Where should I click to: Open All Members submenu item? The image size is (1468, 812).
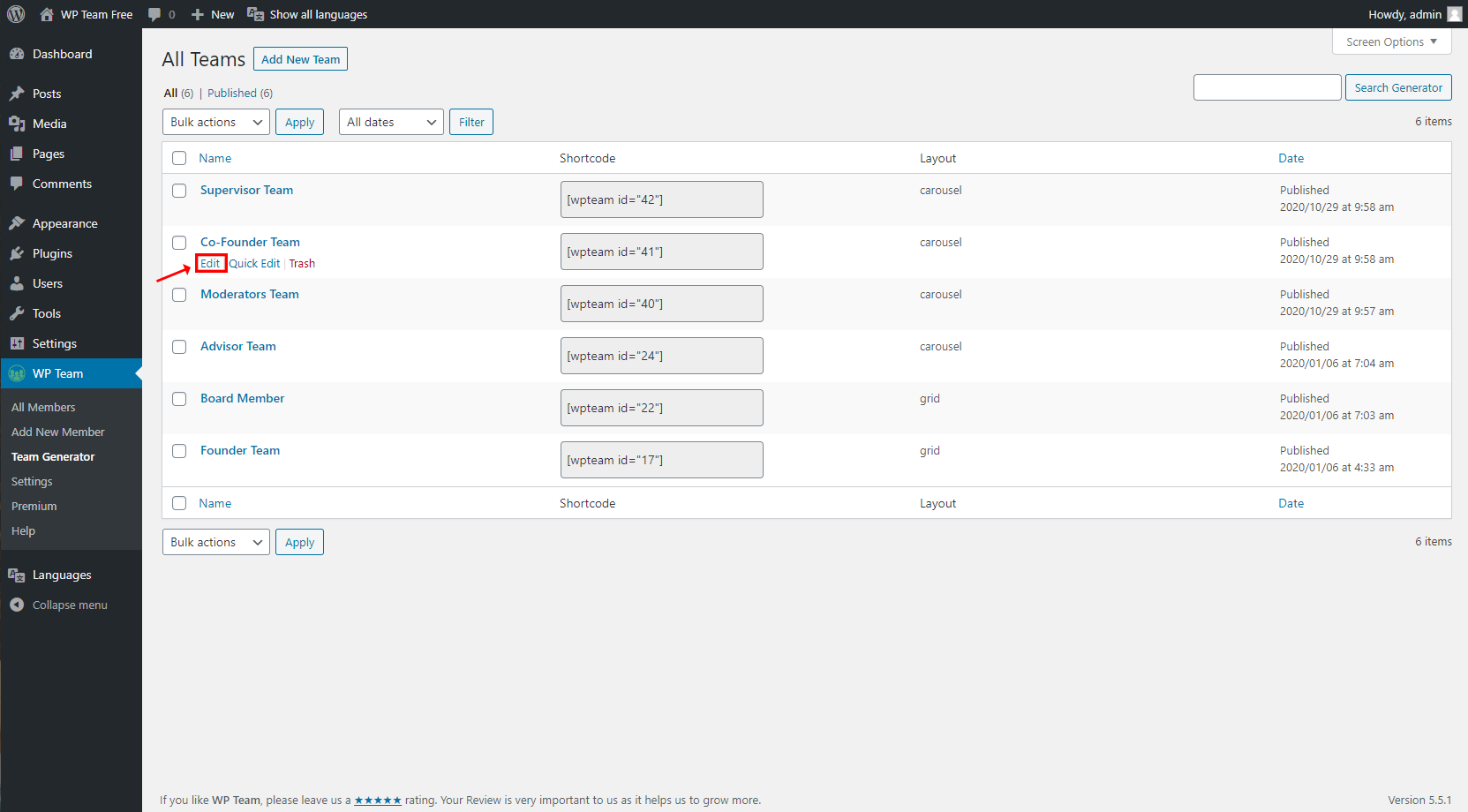click(43, 407)
